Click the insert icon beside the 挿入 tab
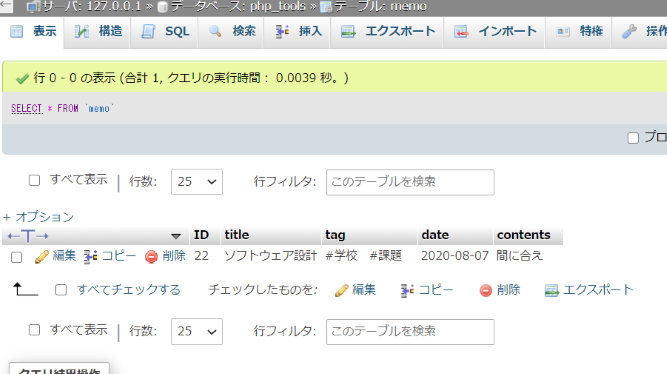Viewport: 667px width, 374px height. pyautogui.click(x=282, y=31)
